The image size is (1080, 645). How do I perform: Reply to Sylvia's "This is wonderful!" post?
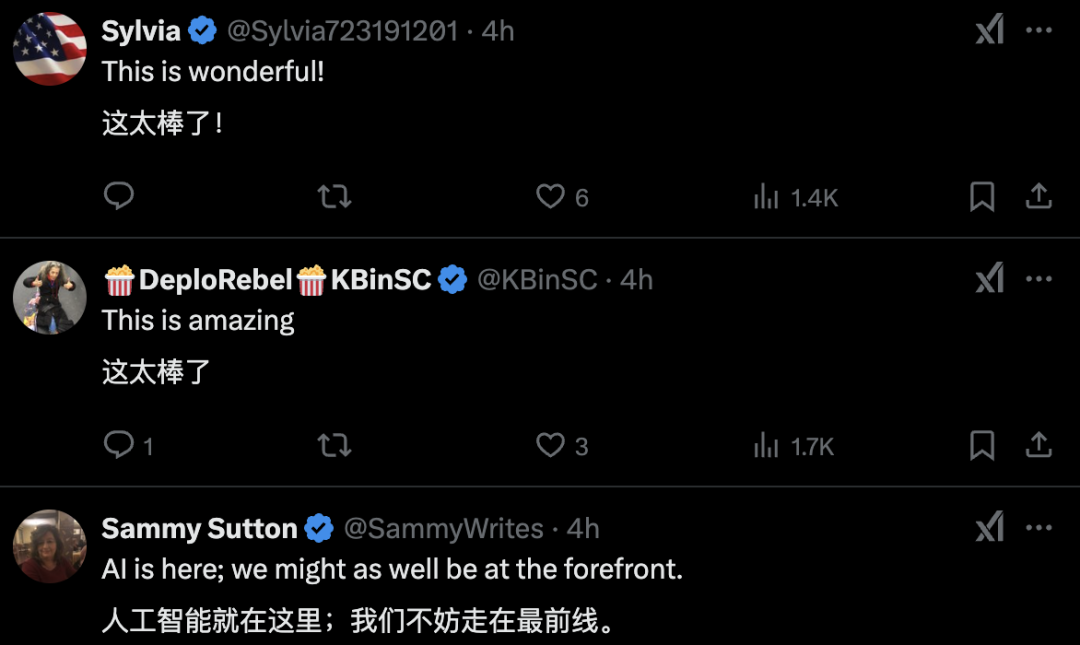pyautogui.click(x=119, y=196)
